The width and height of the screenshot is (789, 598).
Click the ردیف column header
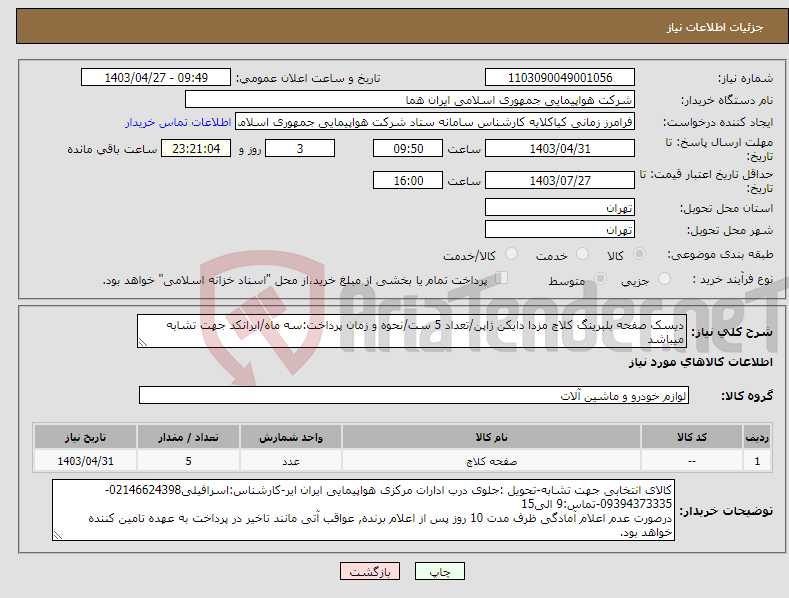click(757, 437)
